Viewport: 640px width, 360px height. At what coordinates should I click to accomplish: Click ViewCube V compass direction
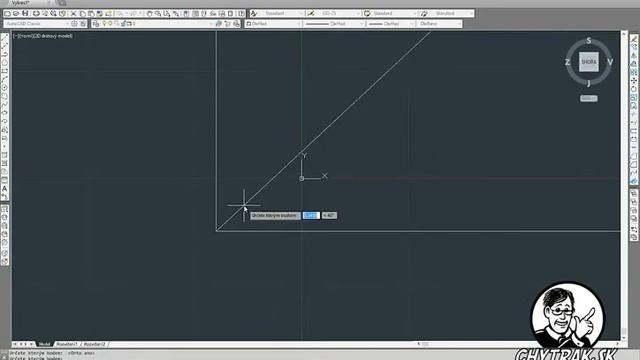pos(610,62)
